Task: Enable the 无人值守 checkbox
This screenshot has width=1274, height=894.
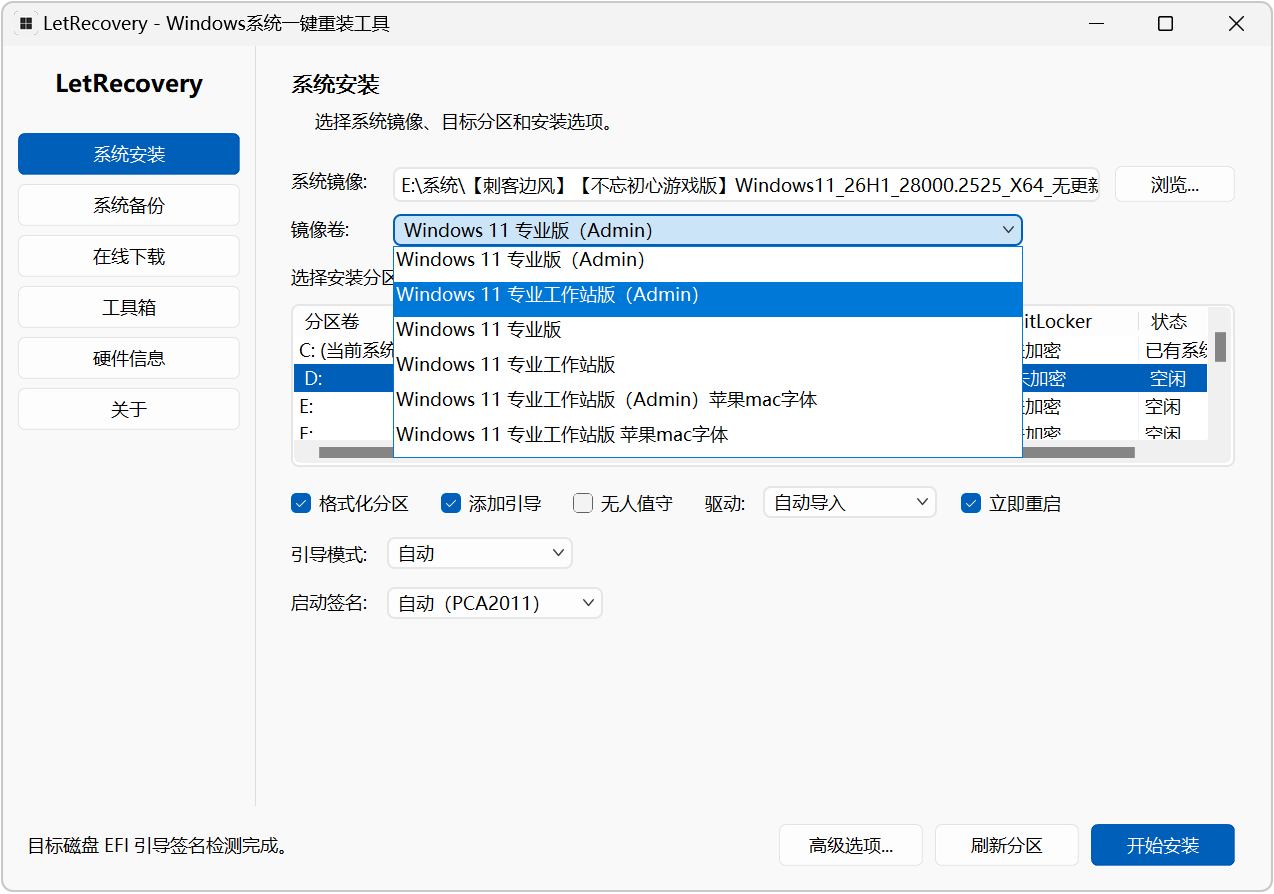Action: click(x=583, y=503)
